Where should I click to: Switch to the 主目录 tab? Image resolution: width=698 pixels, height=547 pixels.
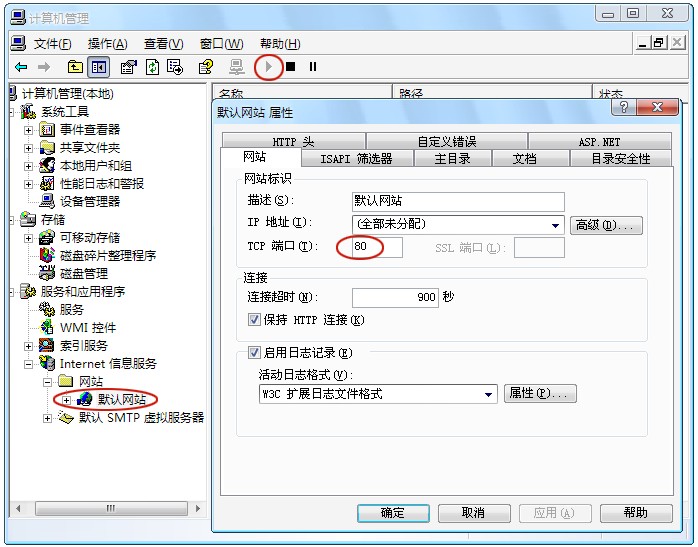(x=452, y=158)
